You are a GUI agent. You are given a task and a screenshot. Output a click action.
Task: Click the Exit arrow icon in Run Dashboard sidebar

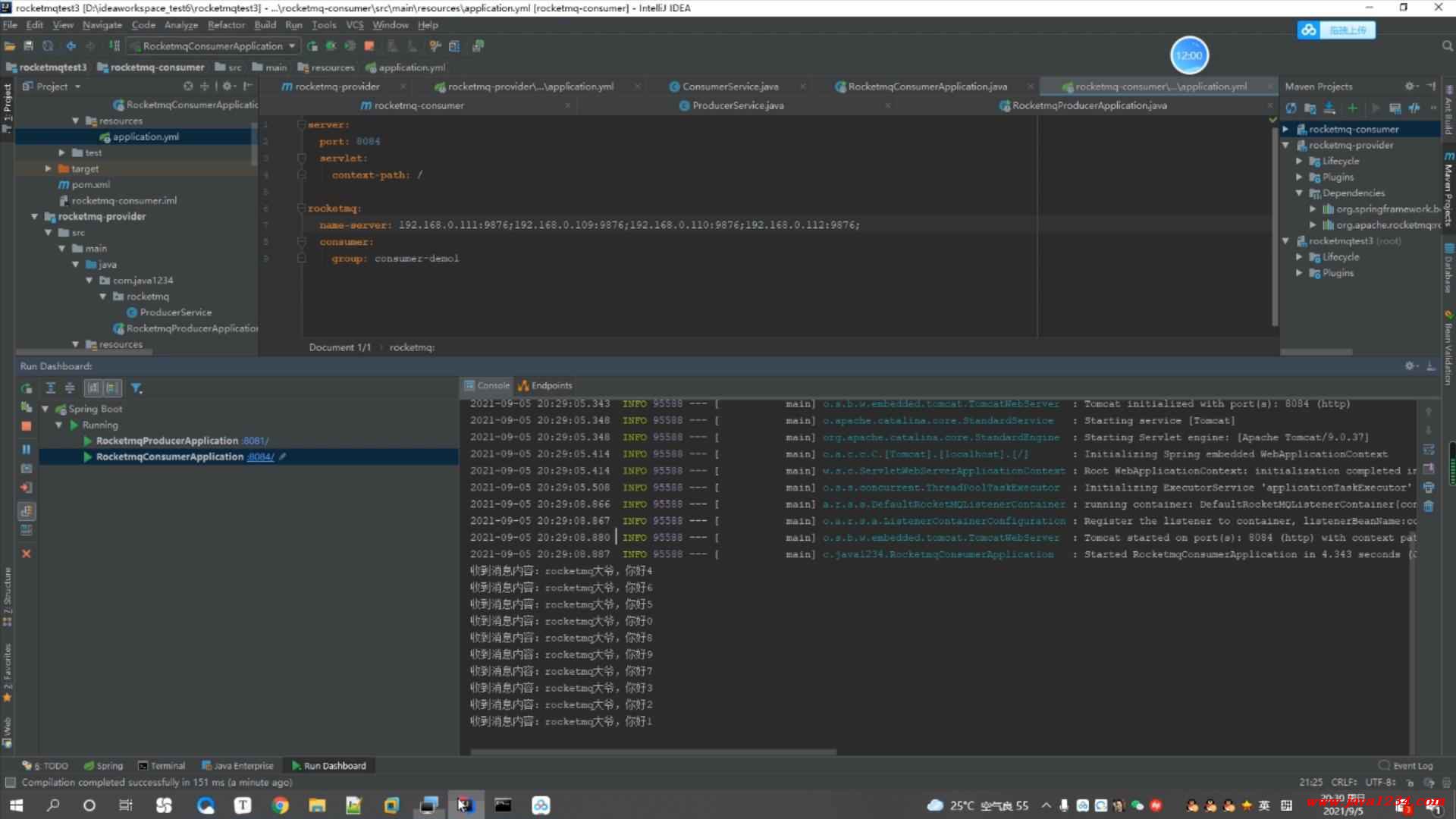[27, 488]
